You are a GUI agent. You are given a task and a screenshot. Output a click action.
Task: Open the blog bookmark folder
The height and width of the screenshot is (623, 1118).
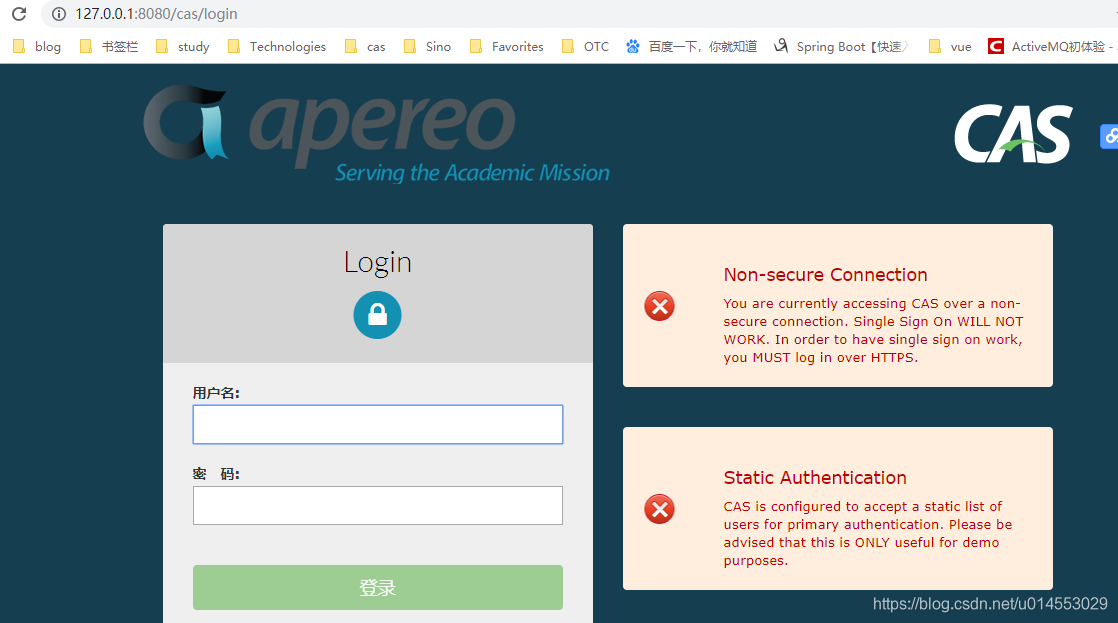click(x=38, y=46)
